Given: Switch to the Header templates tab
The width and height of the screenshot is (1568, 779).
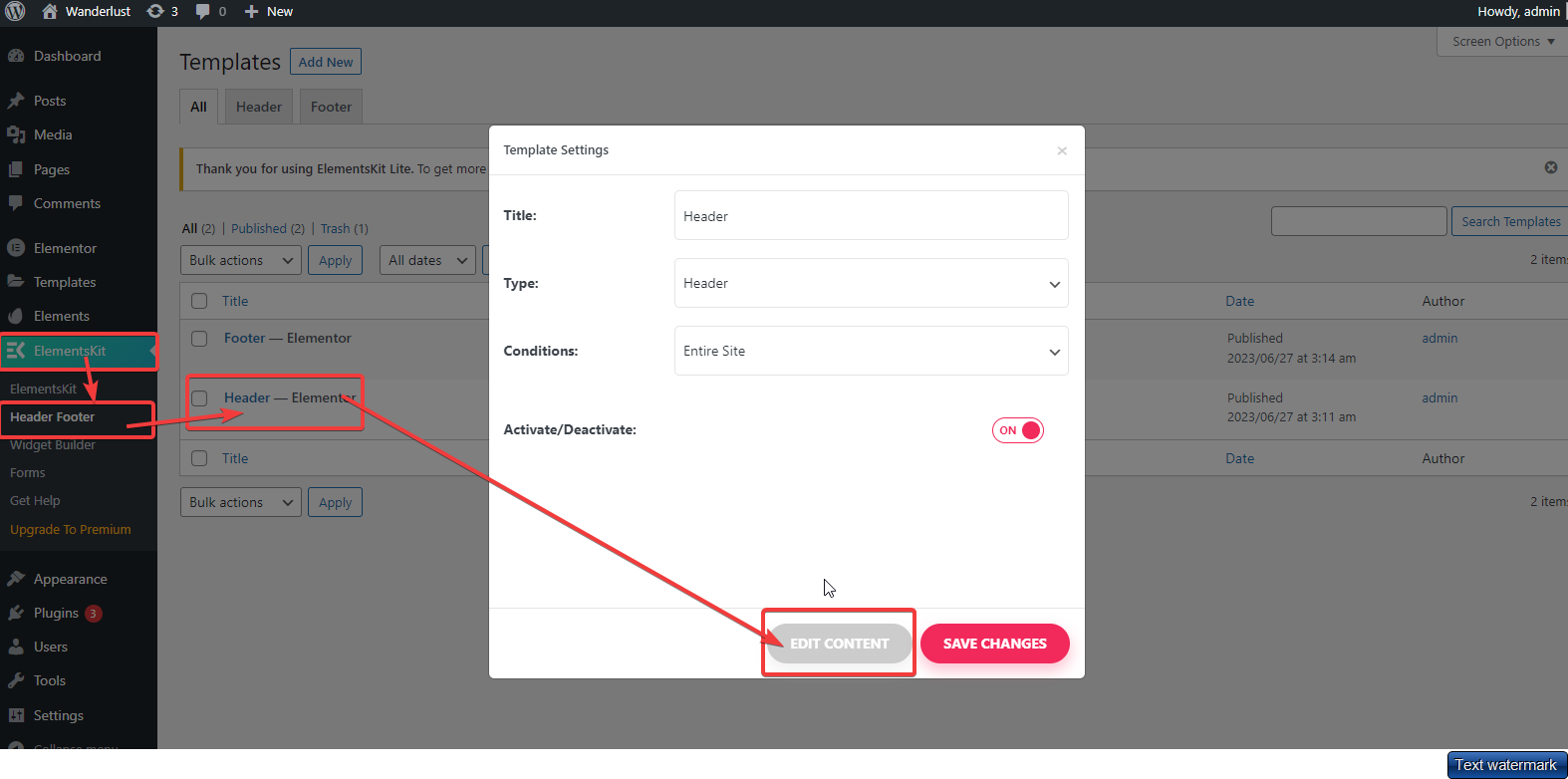Looking at the screenshot, I should pos(259,107).
